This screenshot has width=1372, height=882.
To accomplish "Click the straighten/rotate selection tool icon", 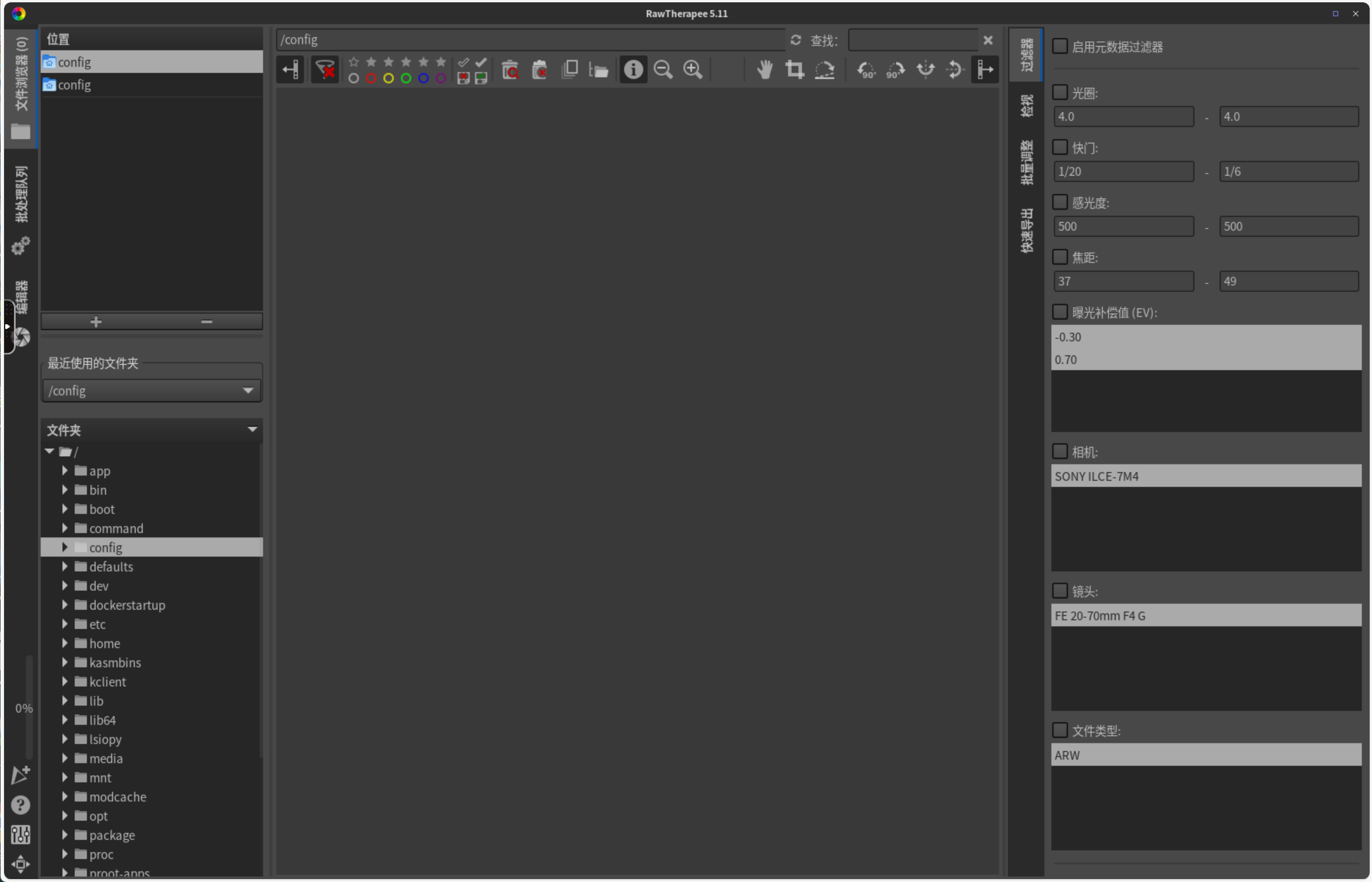I will pos(824,70).
